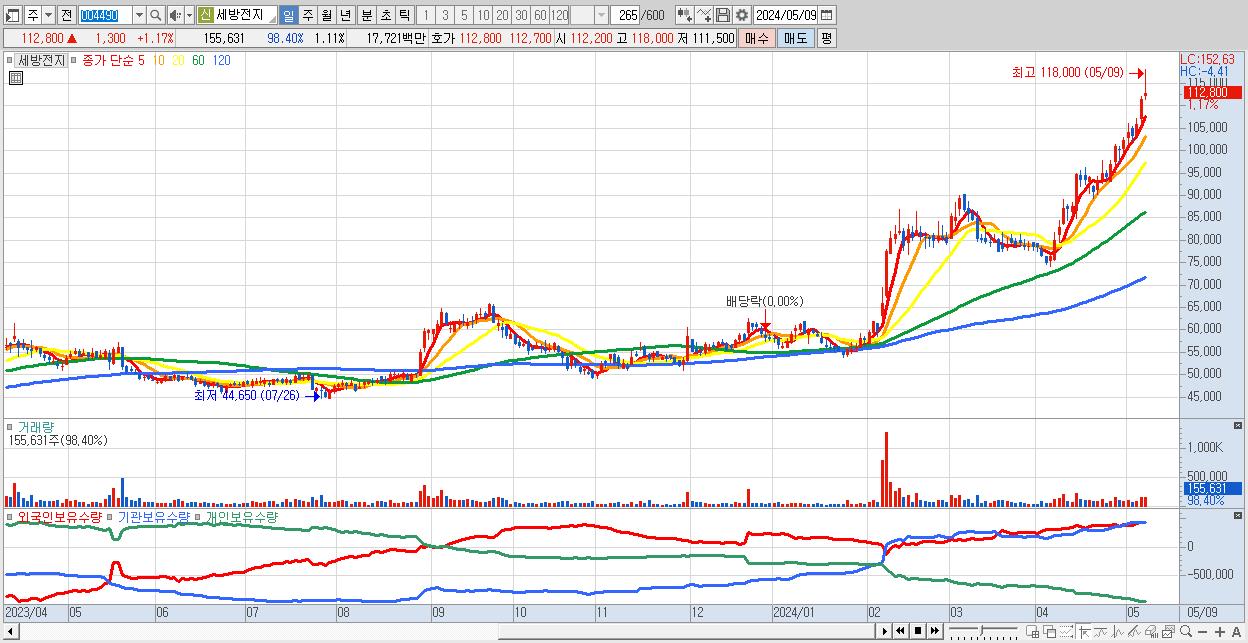Screen dimensions: 1248x643
Task: Open the grid icon under 세방전지 label
Action: click(15, 77)
